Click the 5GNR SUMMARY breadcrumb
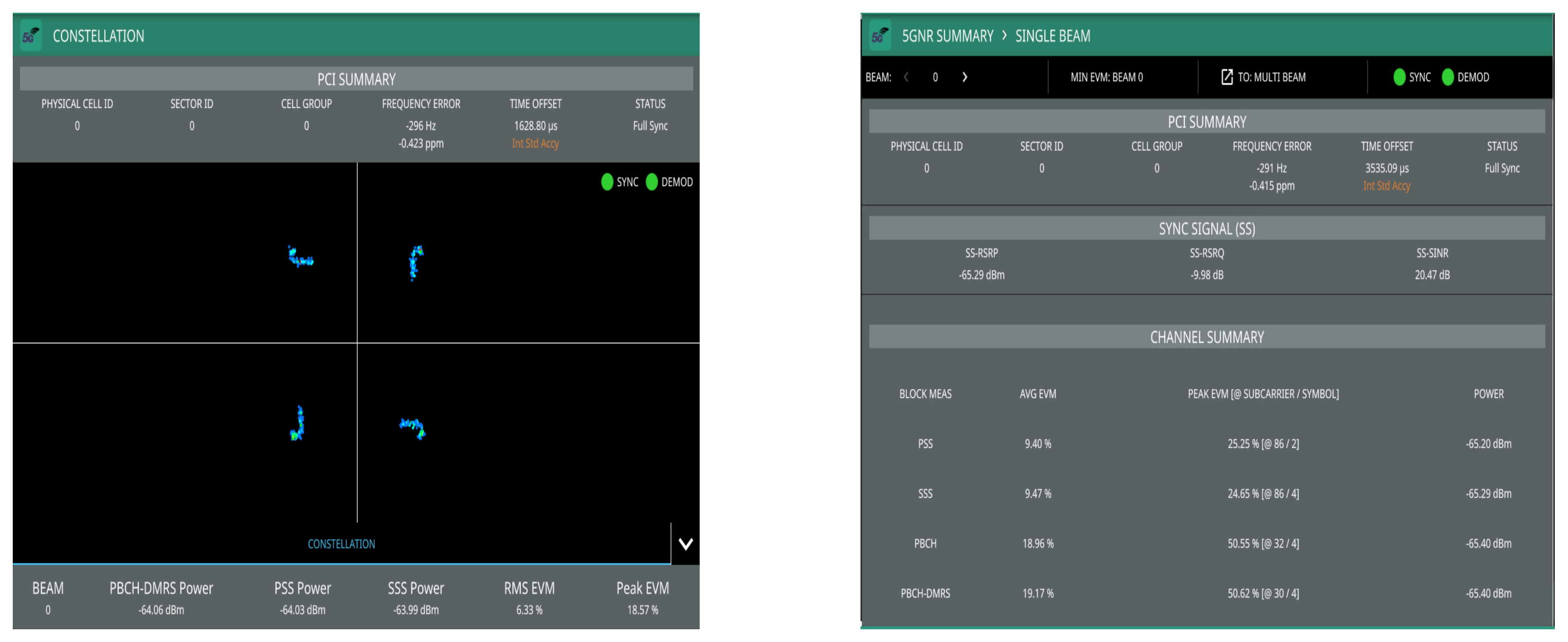Image resolution: width=1568 pixels, height=642 pixels. point(947,36)
